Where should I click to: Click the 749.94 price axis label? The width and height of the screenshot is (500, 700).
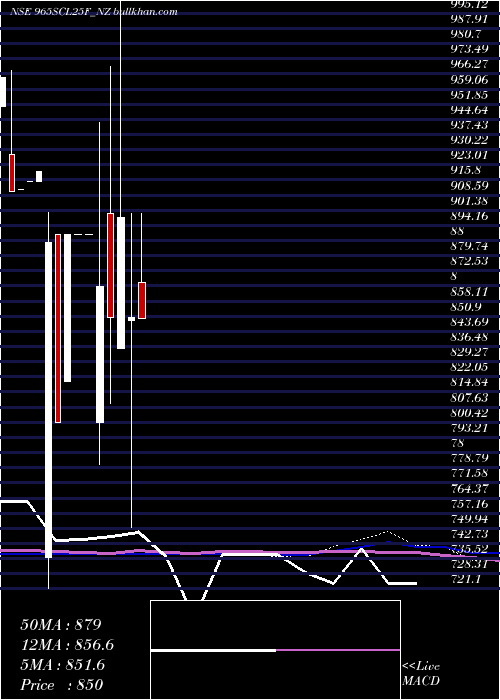[470, 519]
